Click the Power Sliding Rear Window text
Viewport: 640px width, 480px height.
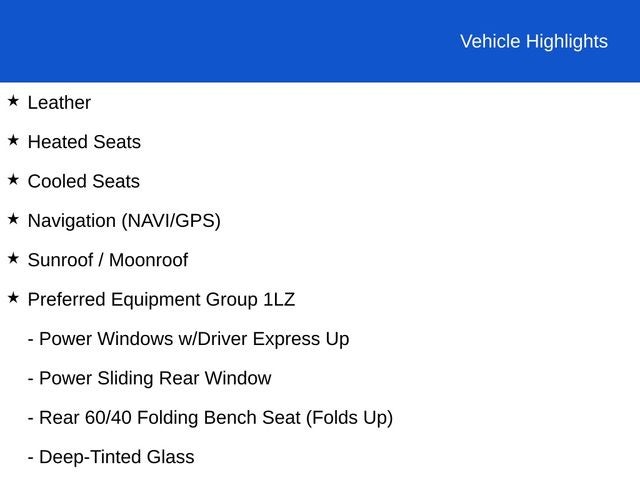point(155,378)
